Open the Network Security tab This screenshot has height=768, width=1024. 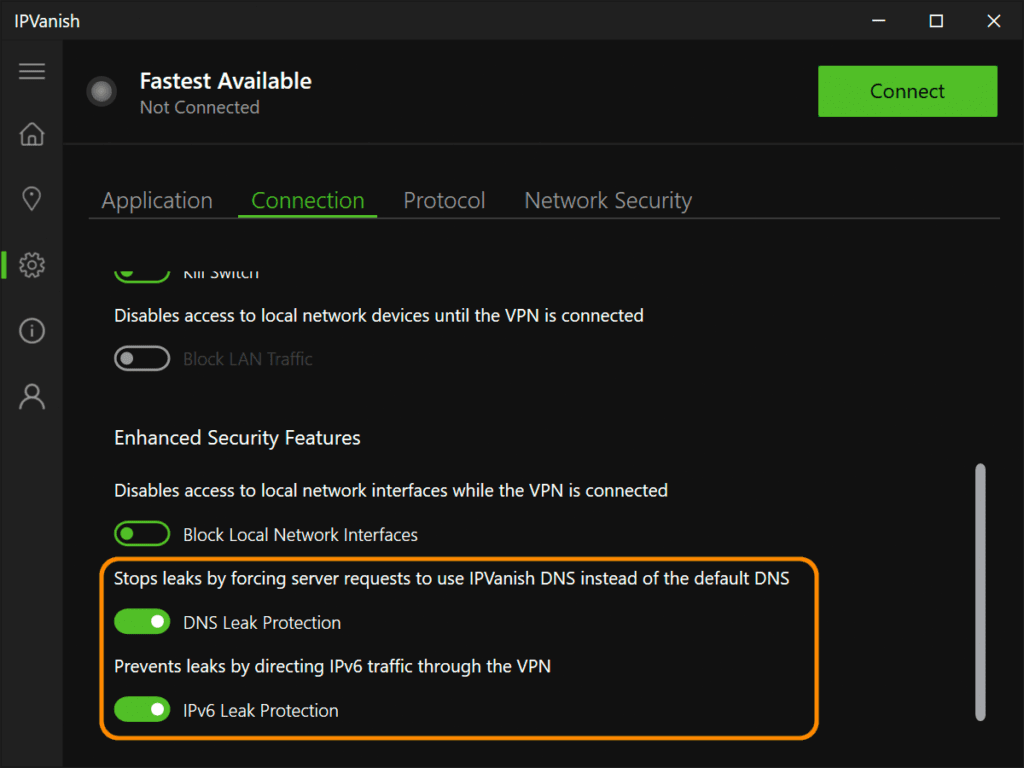[607, 200]
